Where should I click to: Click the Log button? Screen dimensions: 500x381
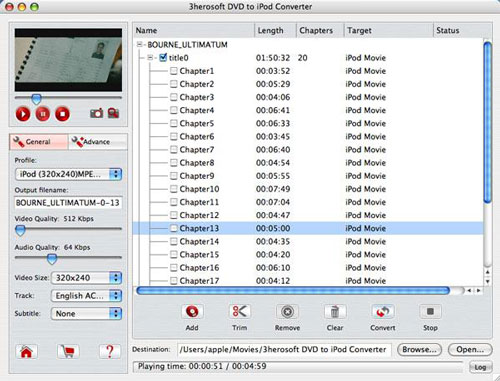480,367
